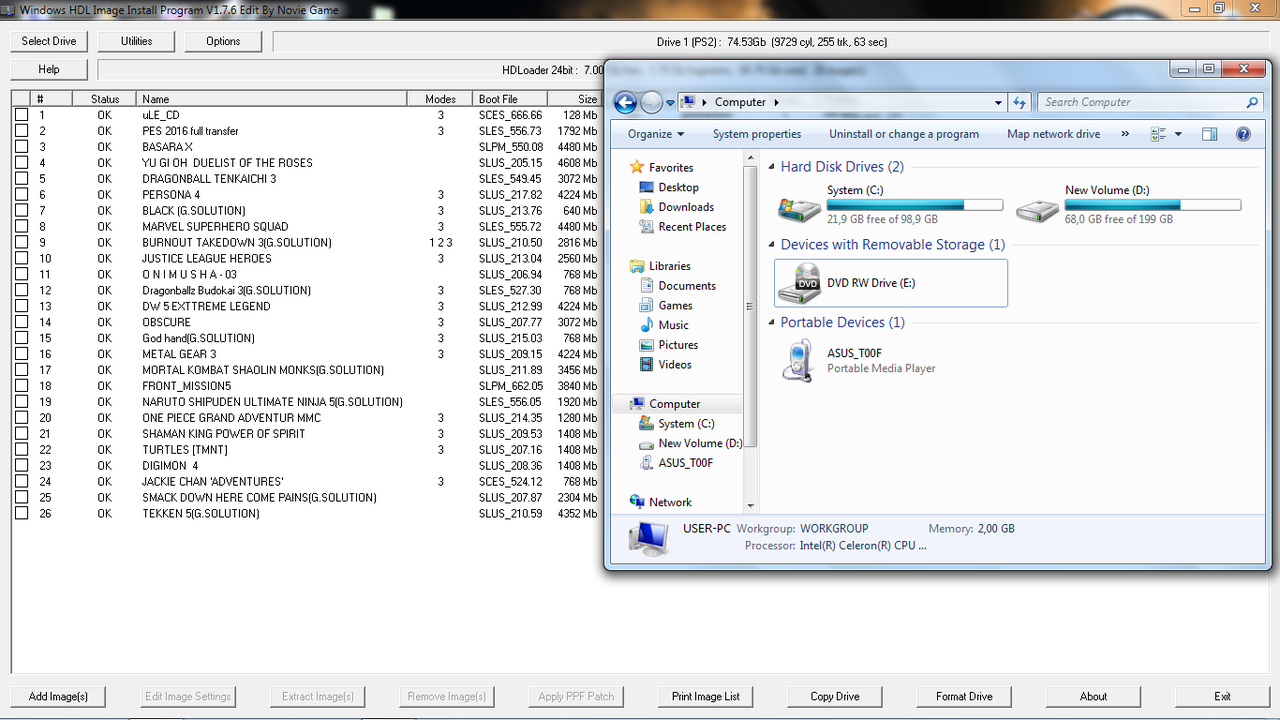Click Map network drive in toolbar
Screen dimensions: 1280x720
click(x=1054, y=134)
